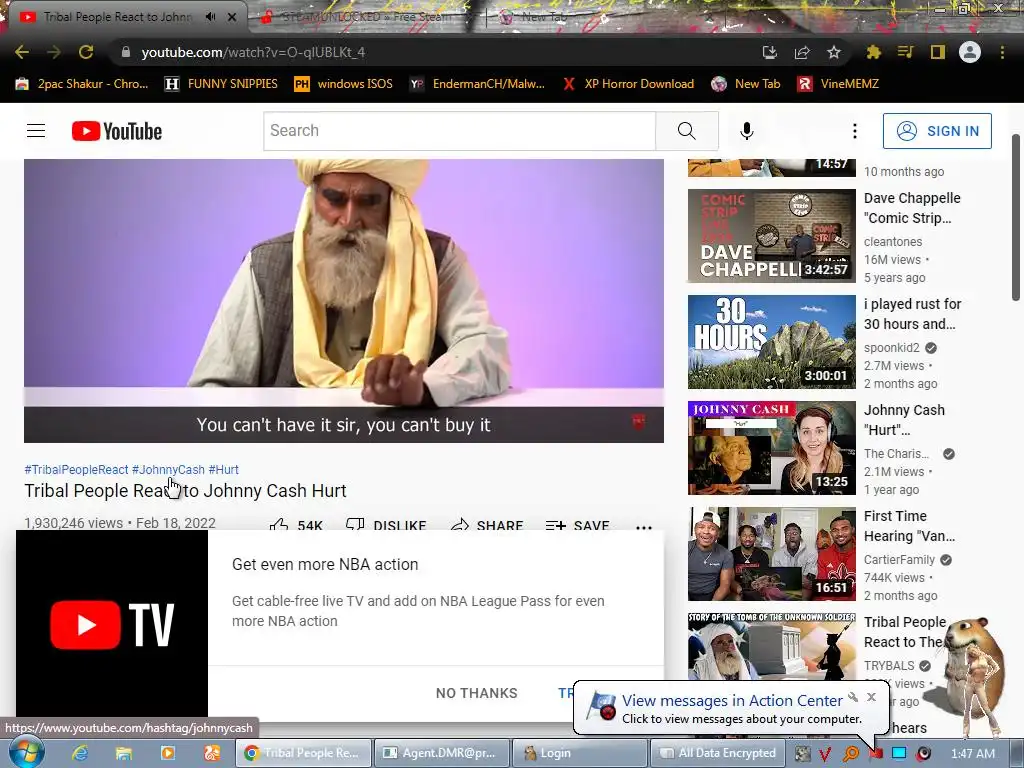The image size is (1024, 768).
Task: Like the video with the thumbs up icon
Action: 280,525
